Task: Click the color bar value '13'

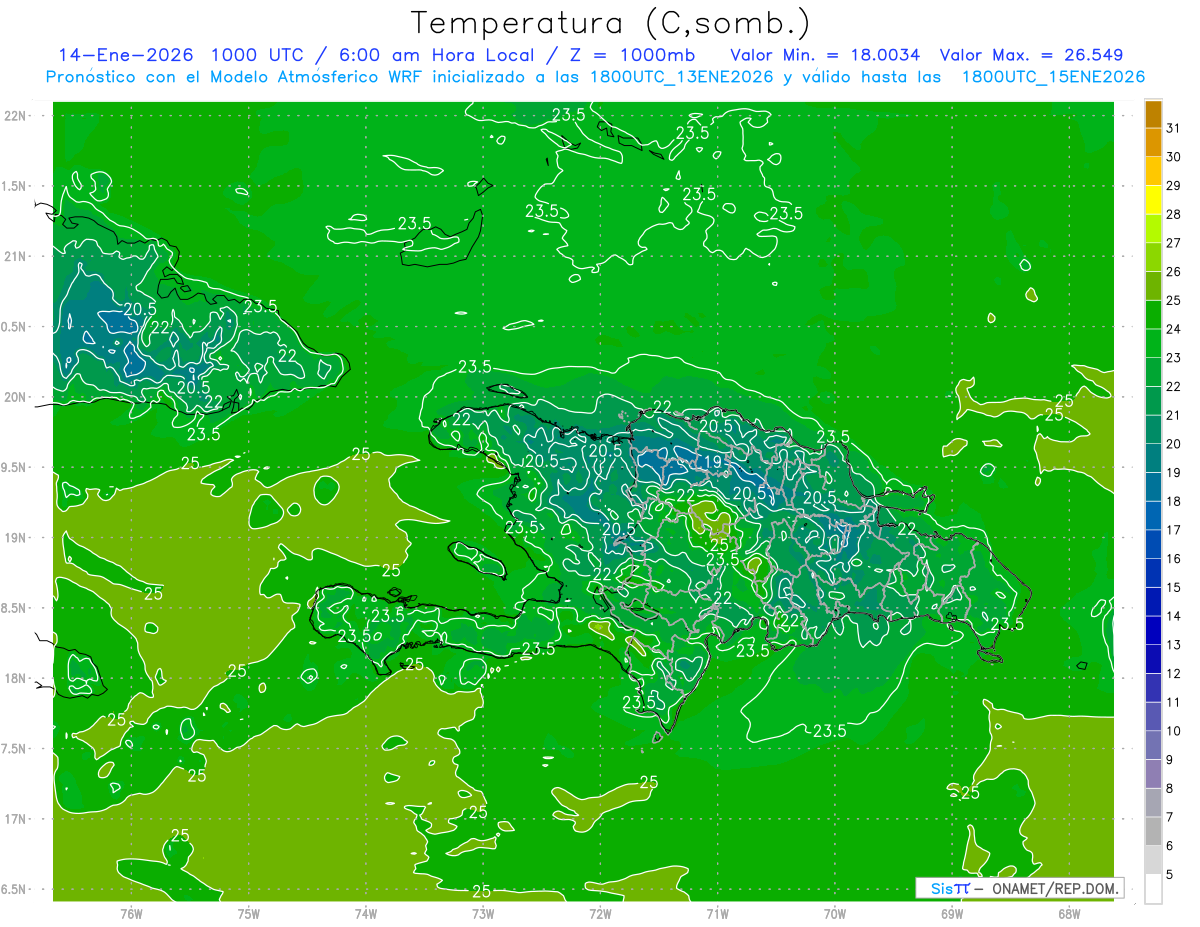Action: point(1174,645)
